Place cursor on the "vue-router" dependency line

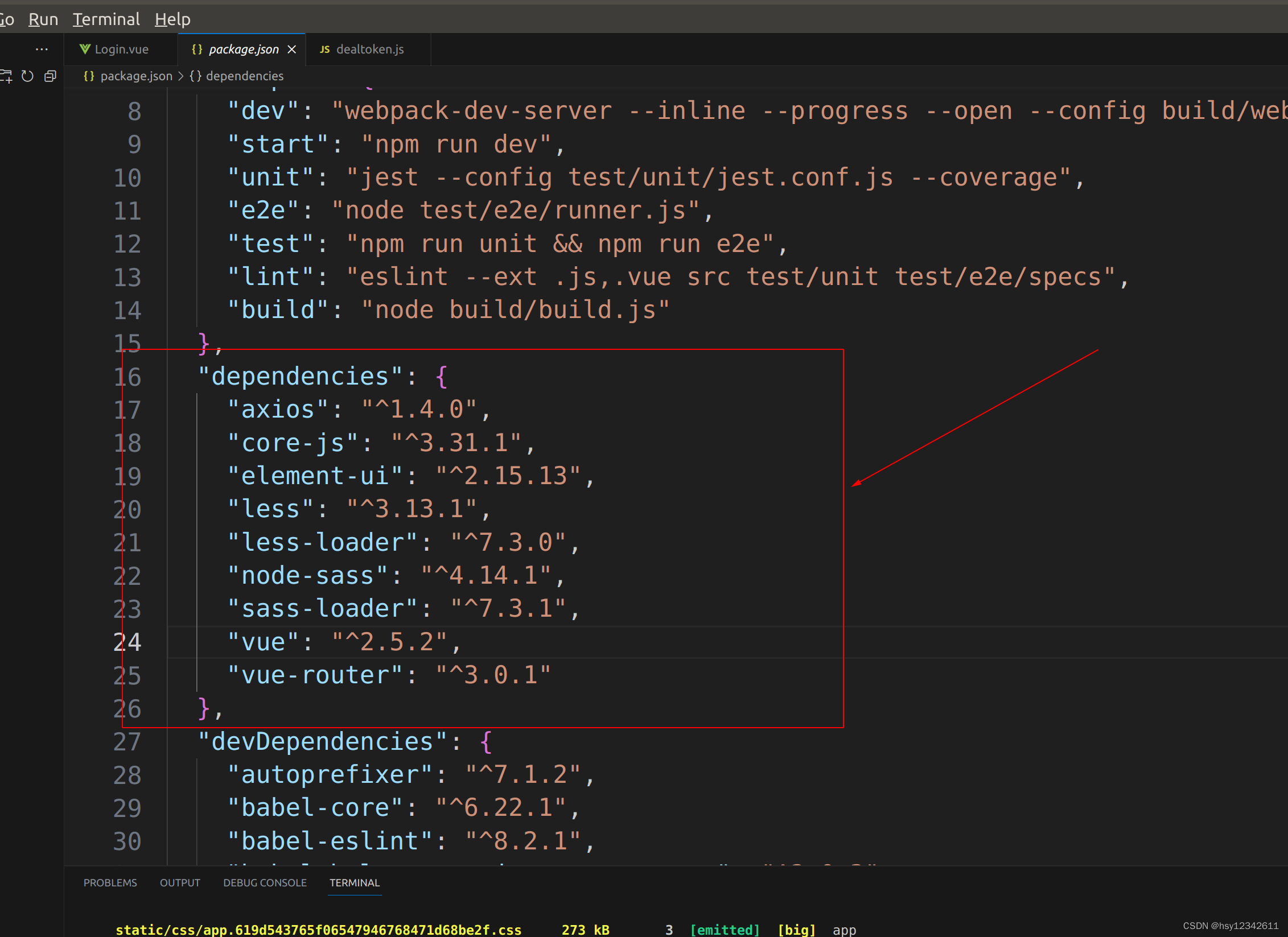(x=389, y=675)
